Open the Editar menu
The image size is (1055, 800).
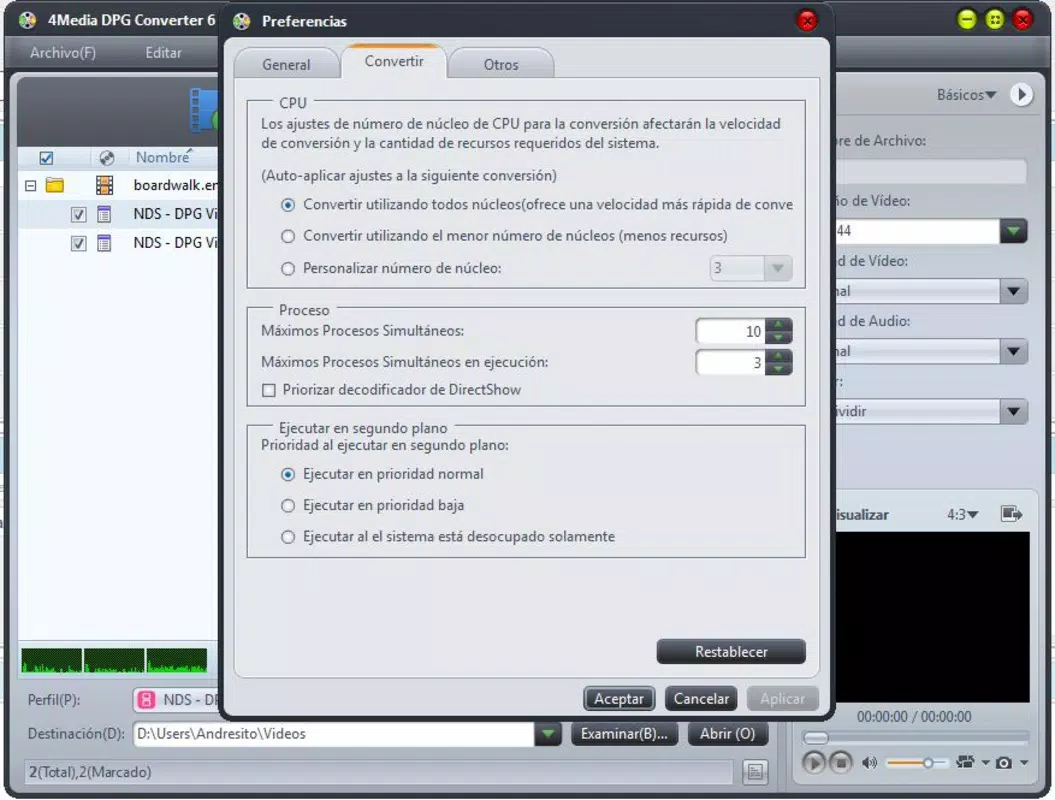click(x=163, y=52)
